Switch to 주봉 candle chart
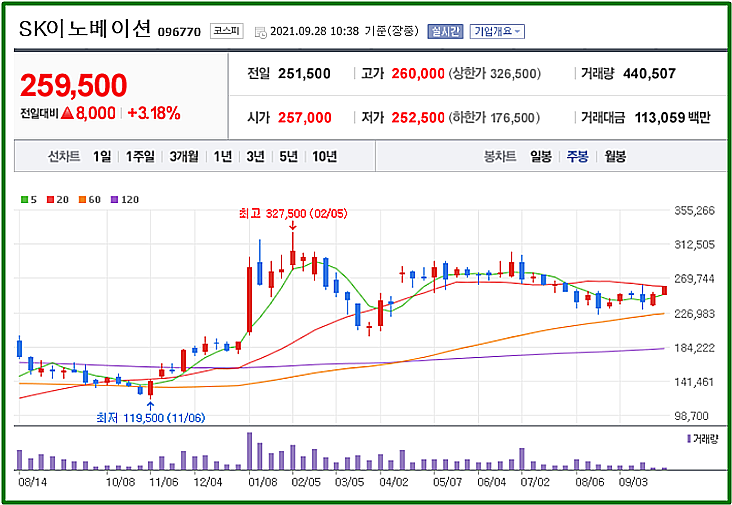This screenshot has height=505, width=732. tap(577, 156)
